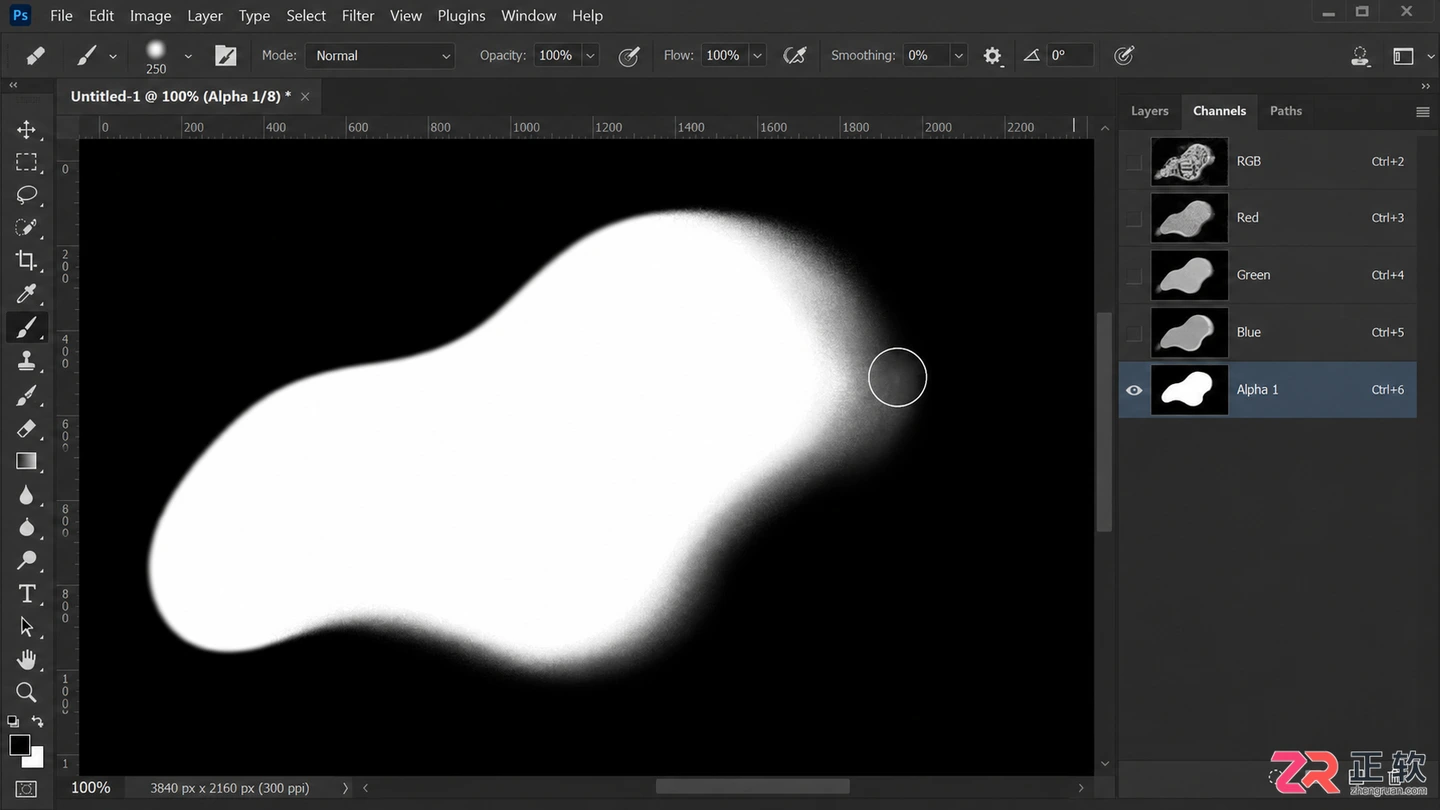Select the Quick Selection tool
Screen dimensions: 1440x810
click(x=27, y=227)
